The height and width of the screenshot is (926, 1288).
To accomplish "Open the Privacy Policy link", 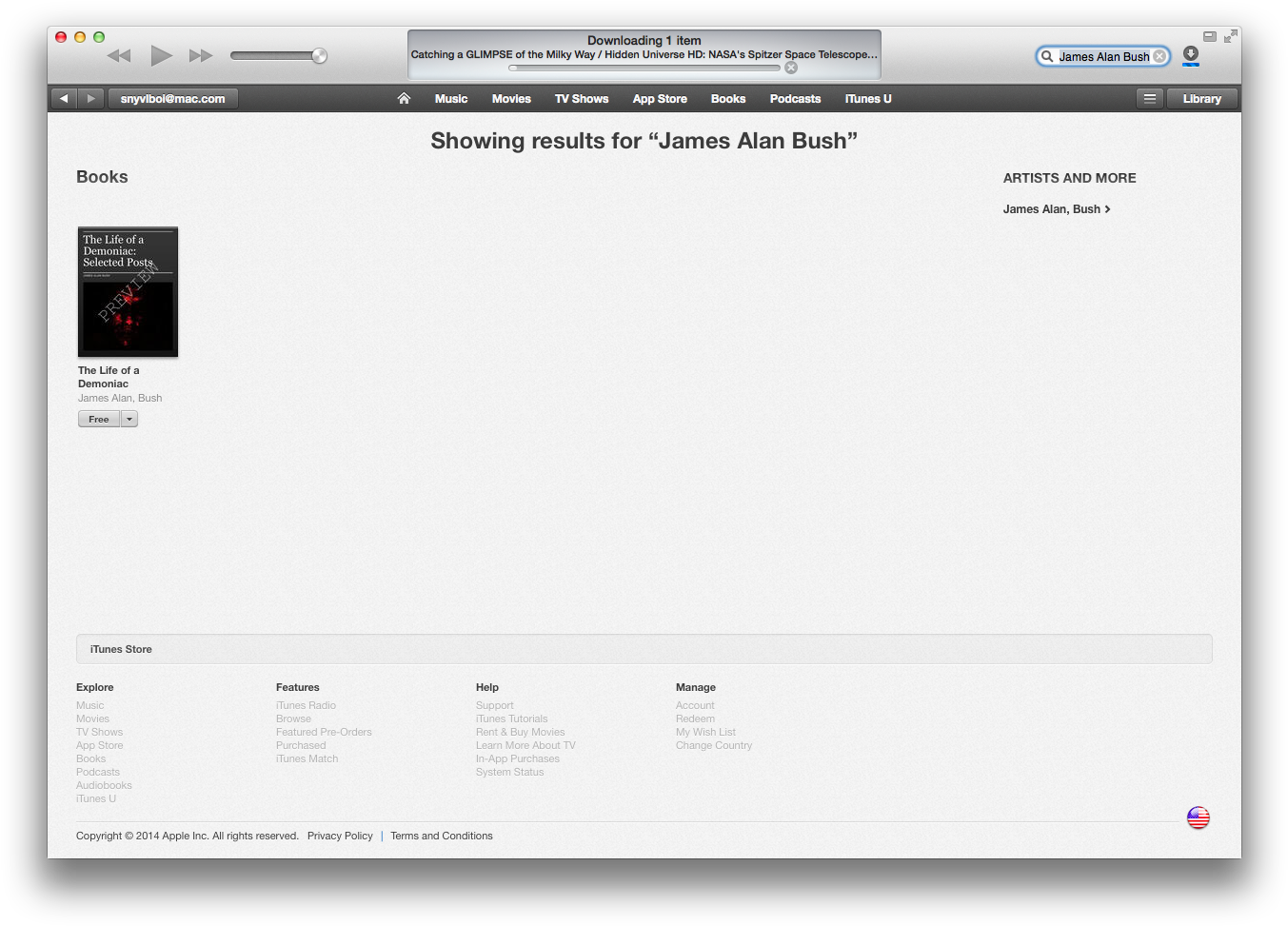I will point(340,836).
